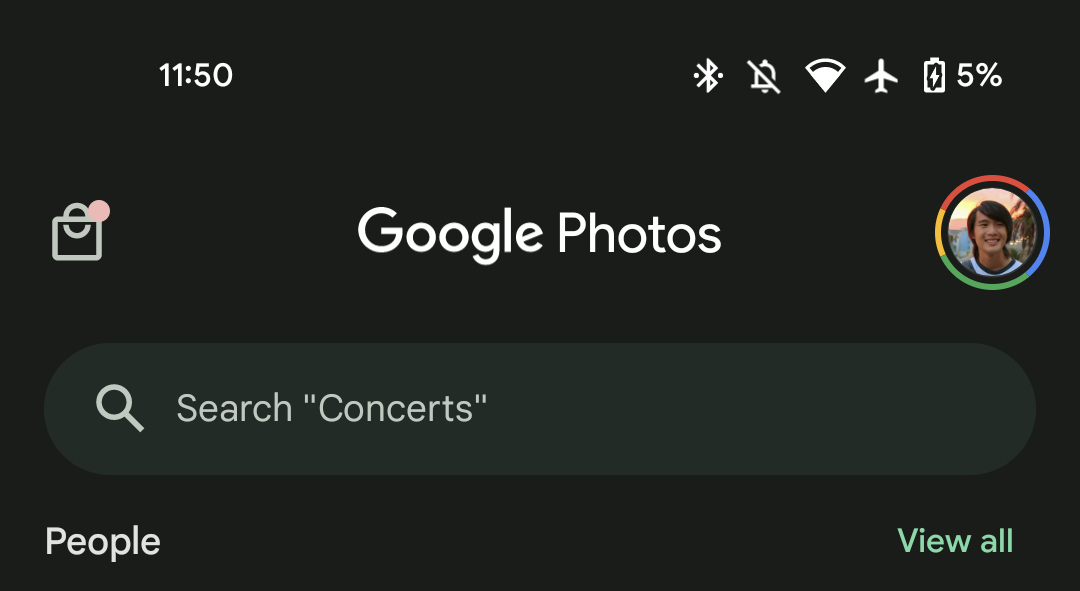Tap the airplane mode status icon
This screenshot has width=1080, height=591.
point(881,76)
